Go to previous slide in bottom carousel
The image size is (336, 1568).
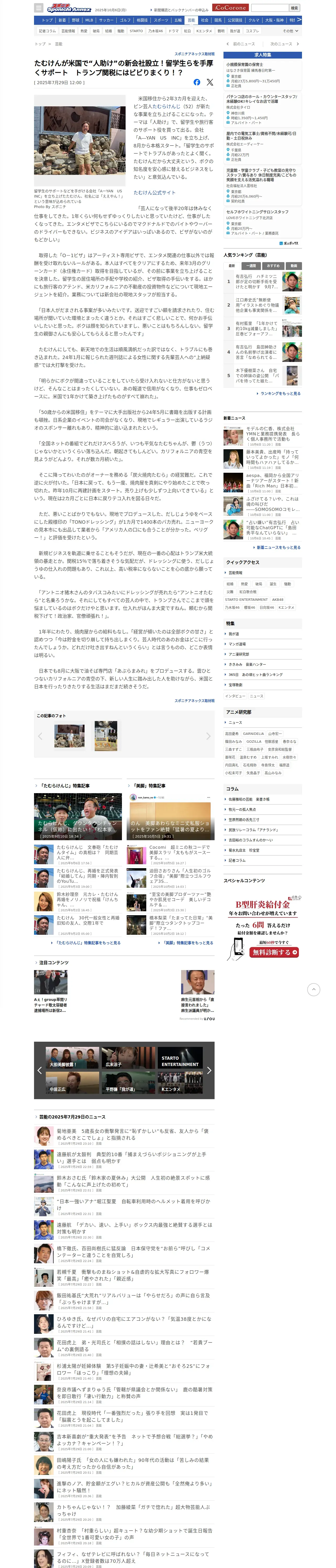point(40,1070)
